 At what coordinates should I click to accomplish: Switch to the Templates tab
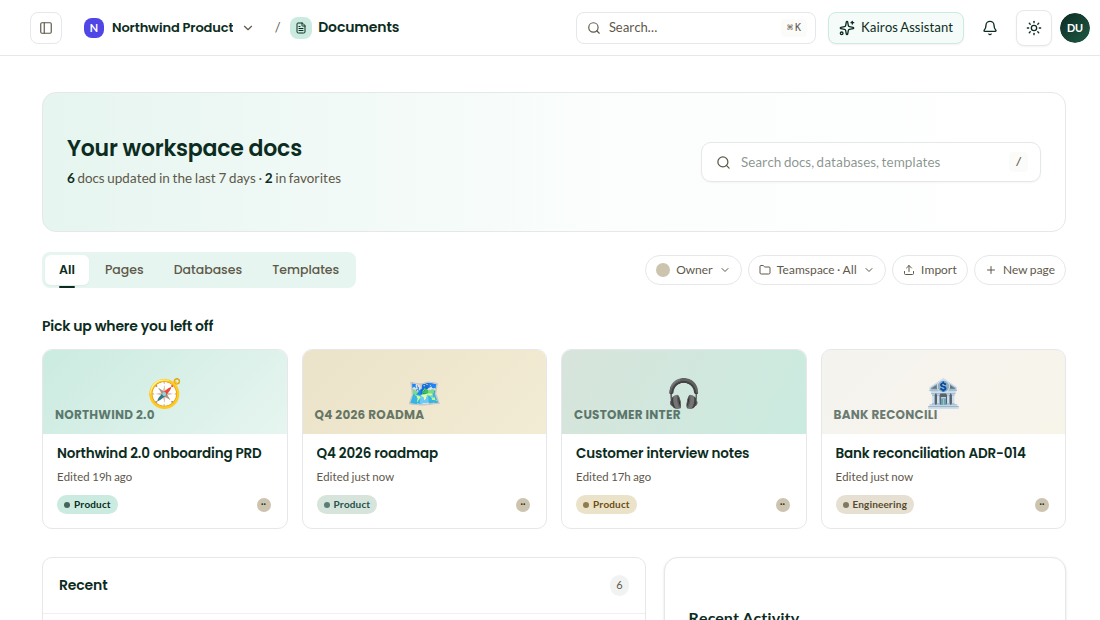coord(305,269)
